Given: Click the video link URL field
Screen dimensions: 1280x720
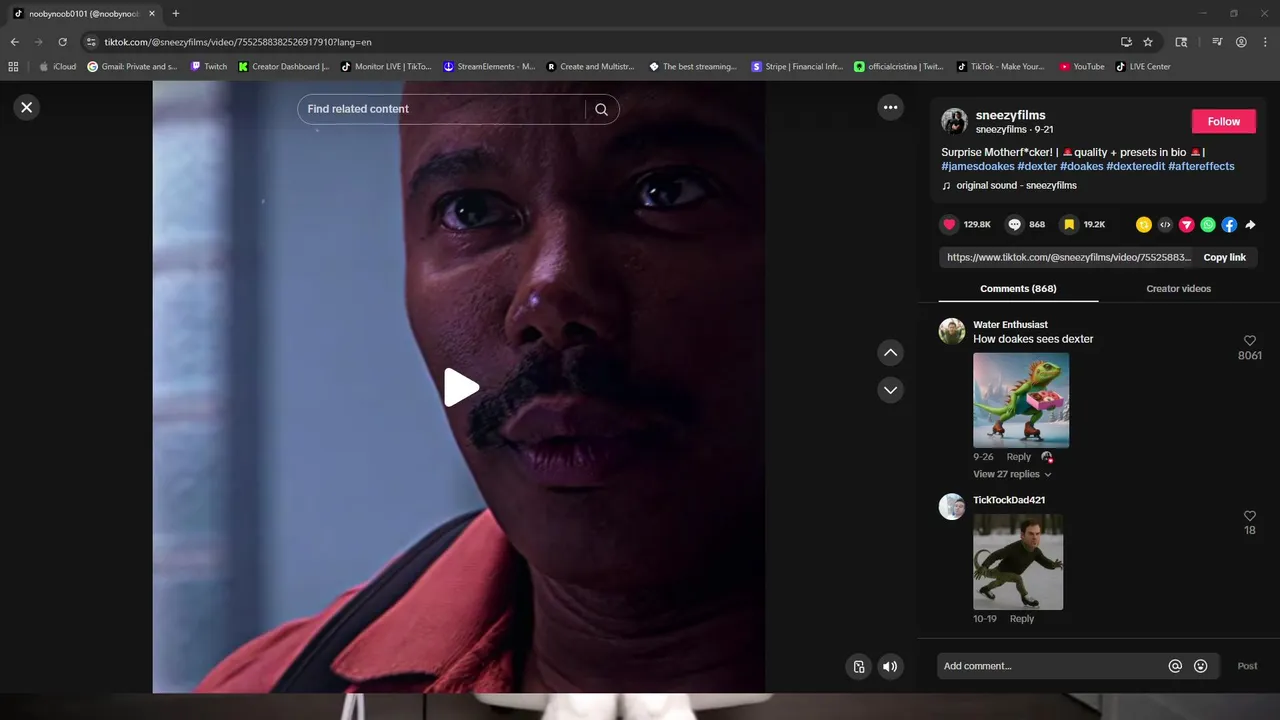Looking at the screenshot, I should [1069, 257].
